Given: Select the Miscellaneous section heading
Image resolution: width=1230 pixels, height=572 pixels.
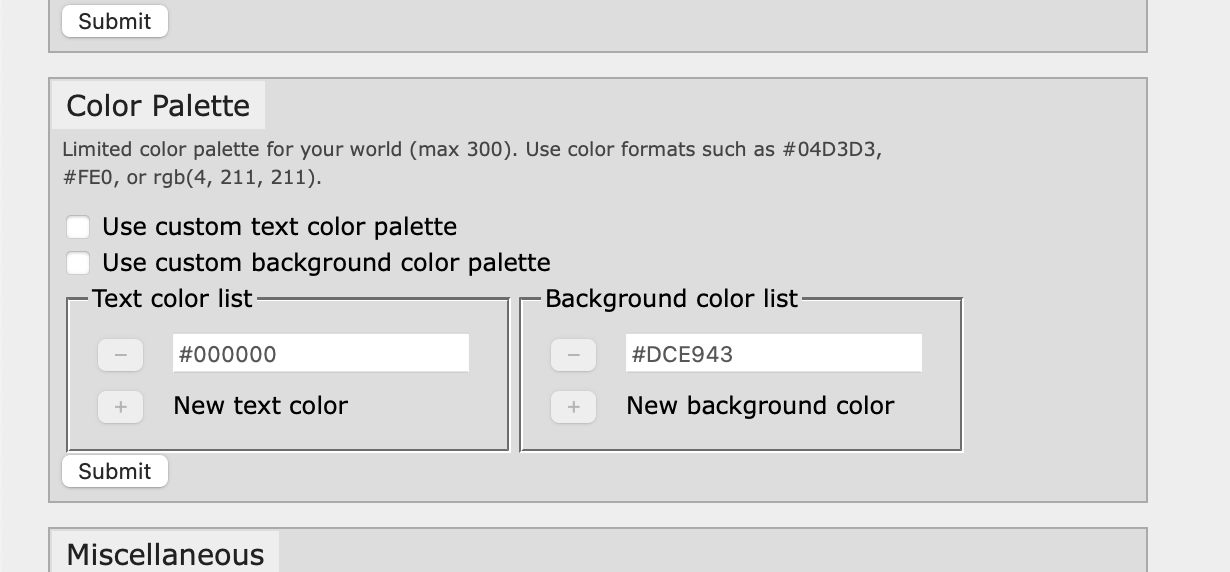Looking at the screenshot, I should (x=165, y=555).
